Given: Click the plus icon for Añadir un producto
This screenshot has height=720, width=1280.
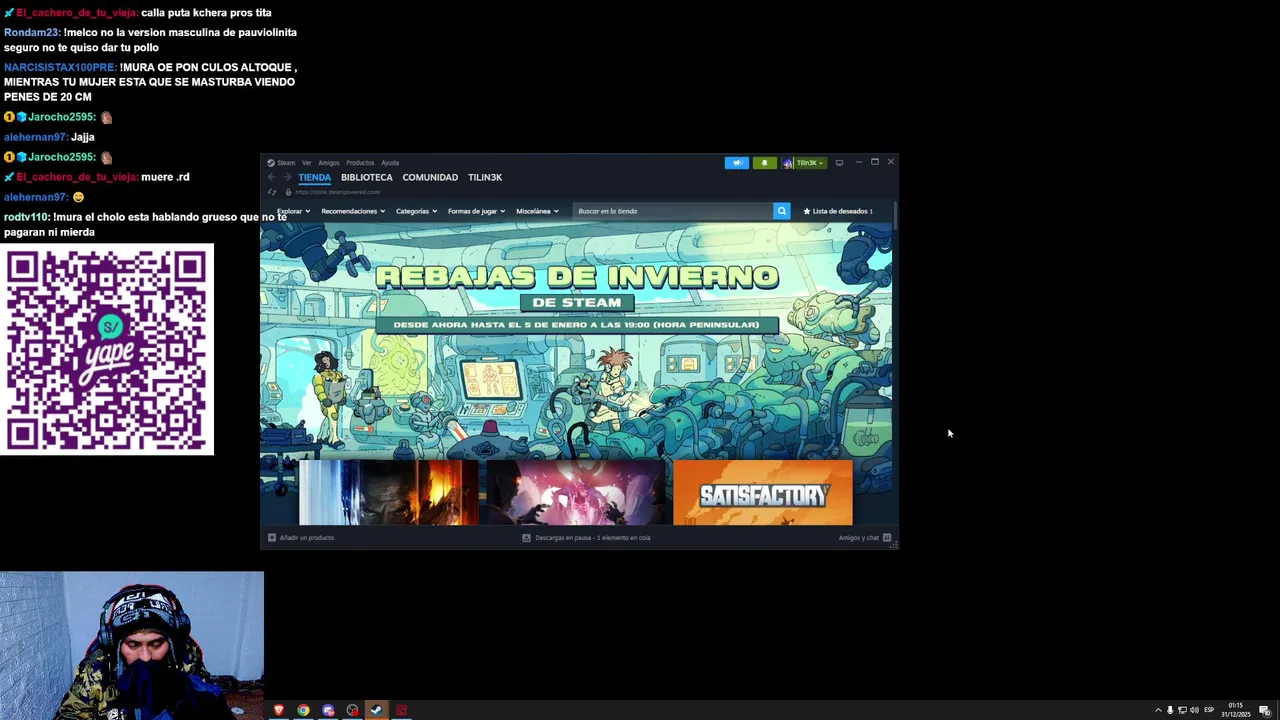Looking at the screenshot, I should [x=271, y=538].
